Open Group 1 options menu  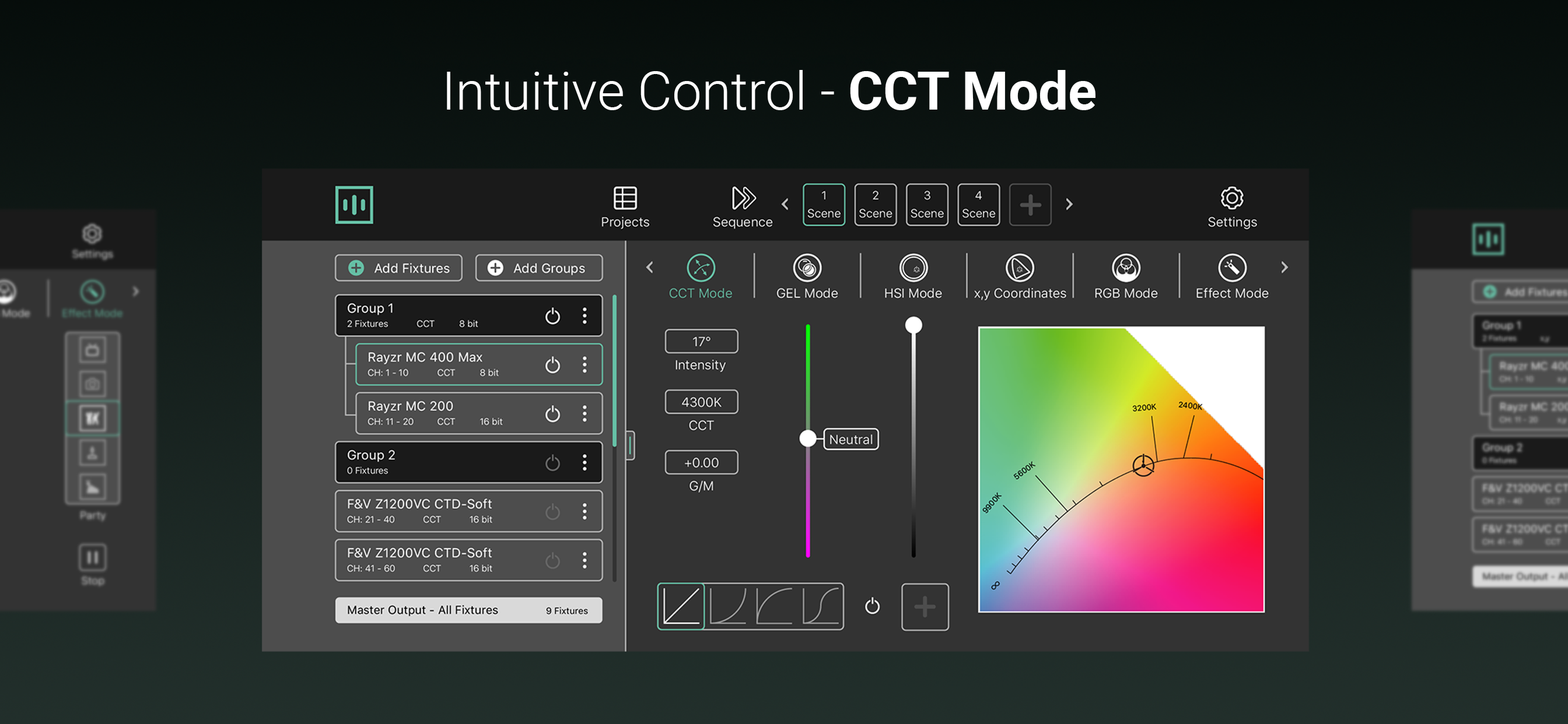[584, 316]
